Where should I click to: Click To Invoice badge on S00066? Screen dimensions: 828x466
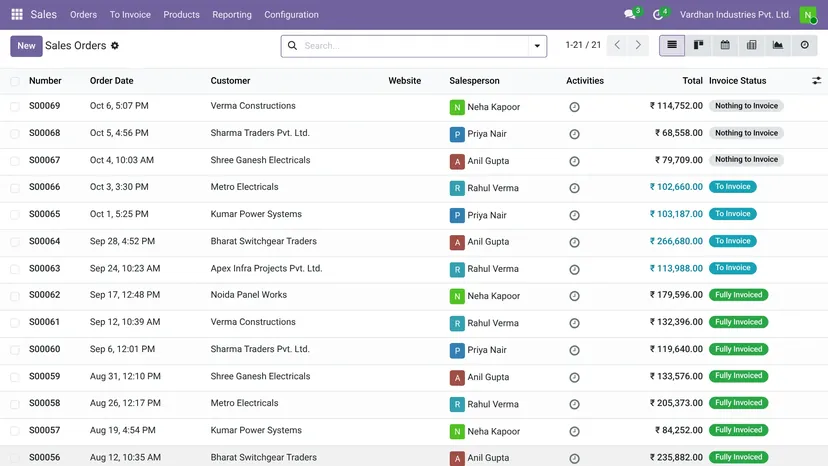732,187
